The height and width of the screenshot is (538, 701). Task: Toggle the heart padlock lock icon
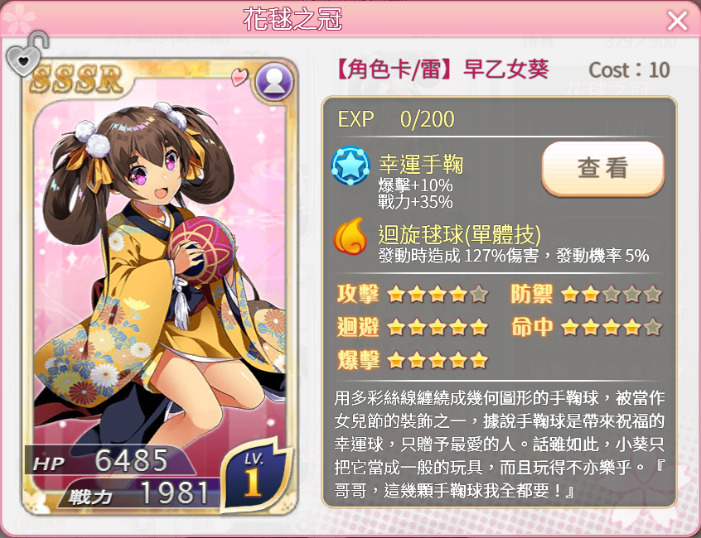coord(27,54)
